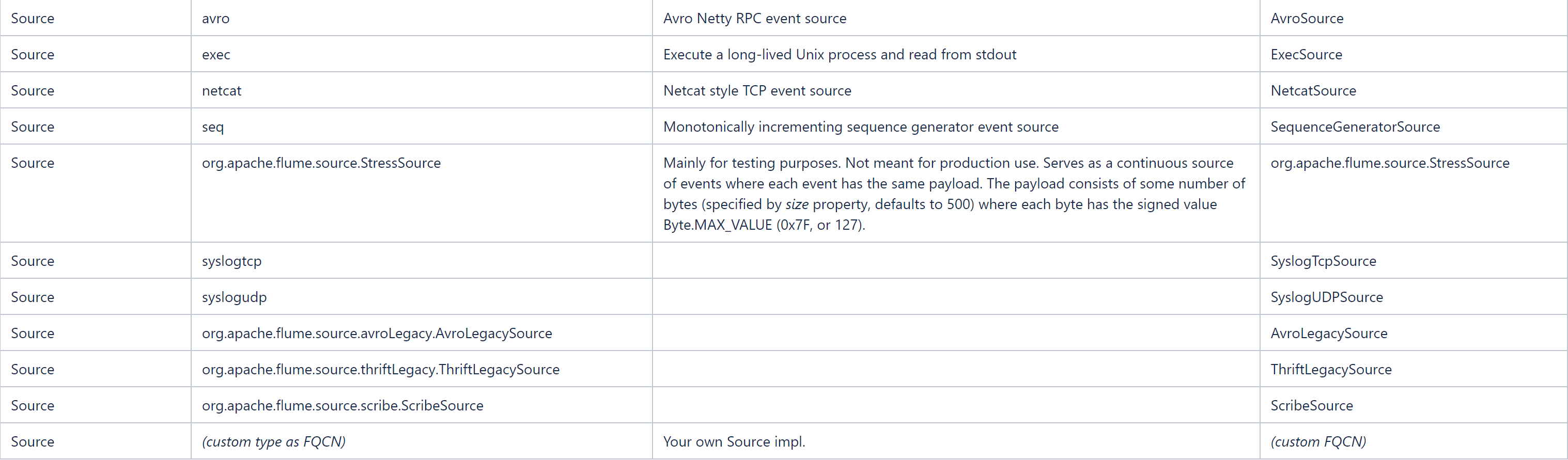
Task: Click 'Netcat style TCP event source' text
Action: 757,91
